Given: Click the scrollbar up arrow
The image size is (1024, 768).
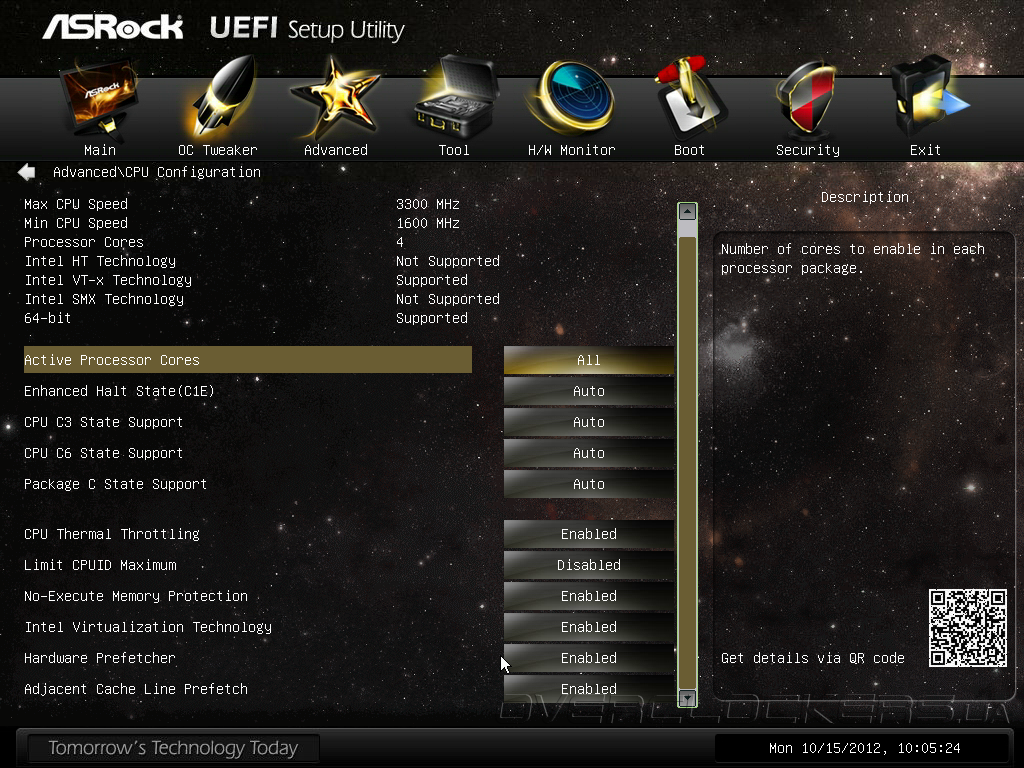Looking at the screenshot, I should point(687,212).
